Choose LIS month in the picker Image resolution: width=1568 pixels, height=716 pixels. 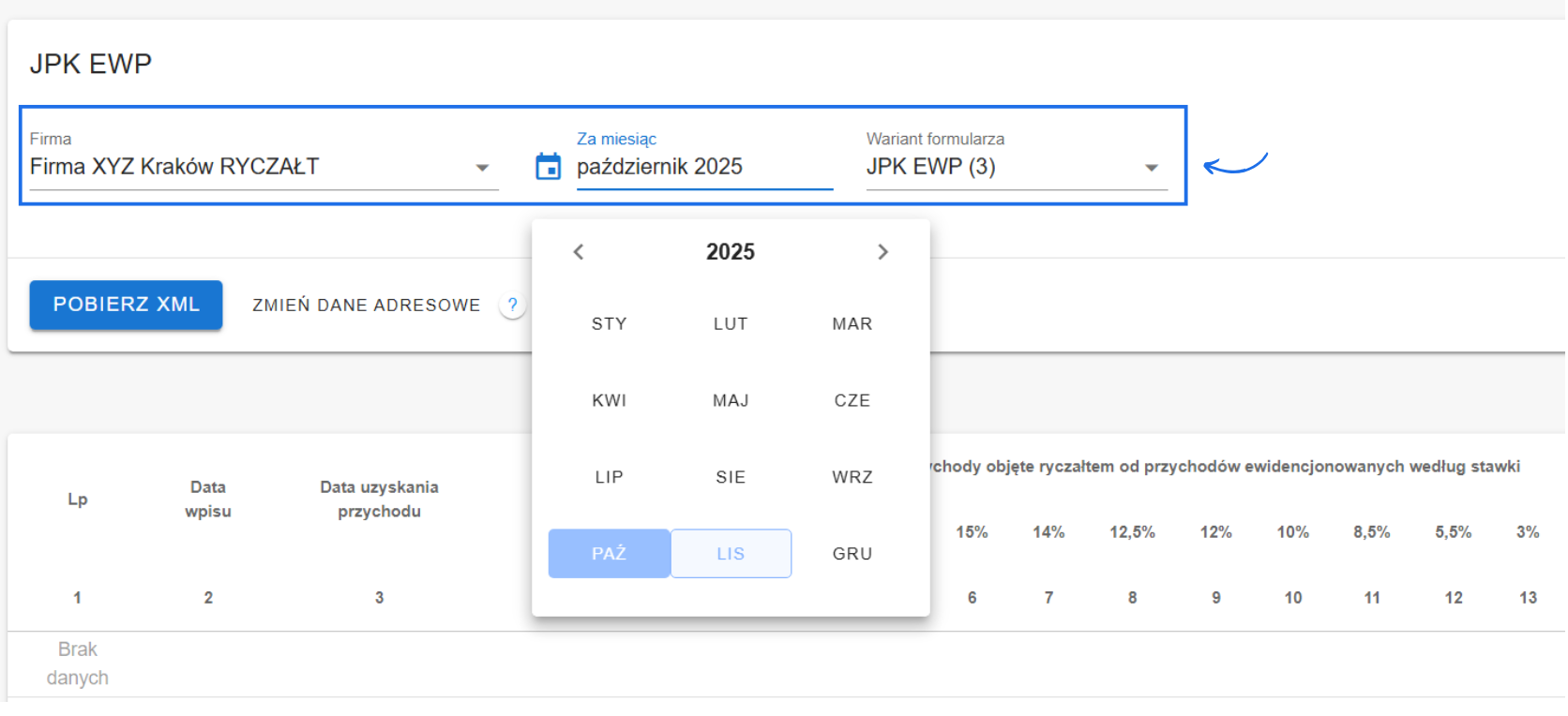click(731, 554)
